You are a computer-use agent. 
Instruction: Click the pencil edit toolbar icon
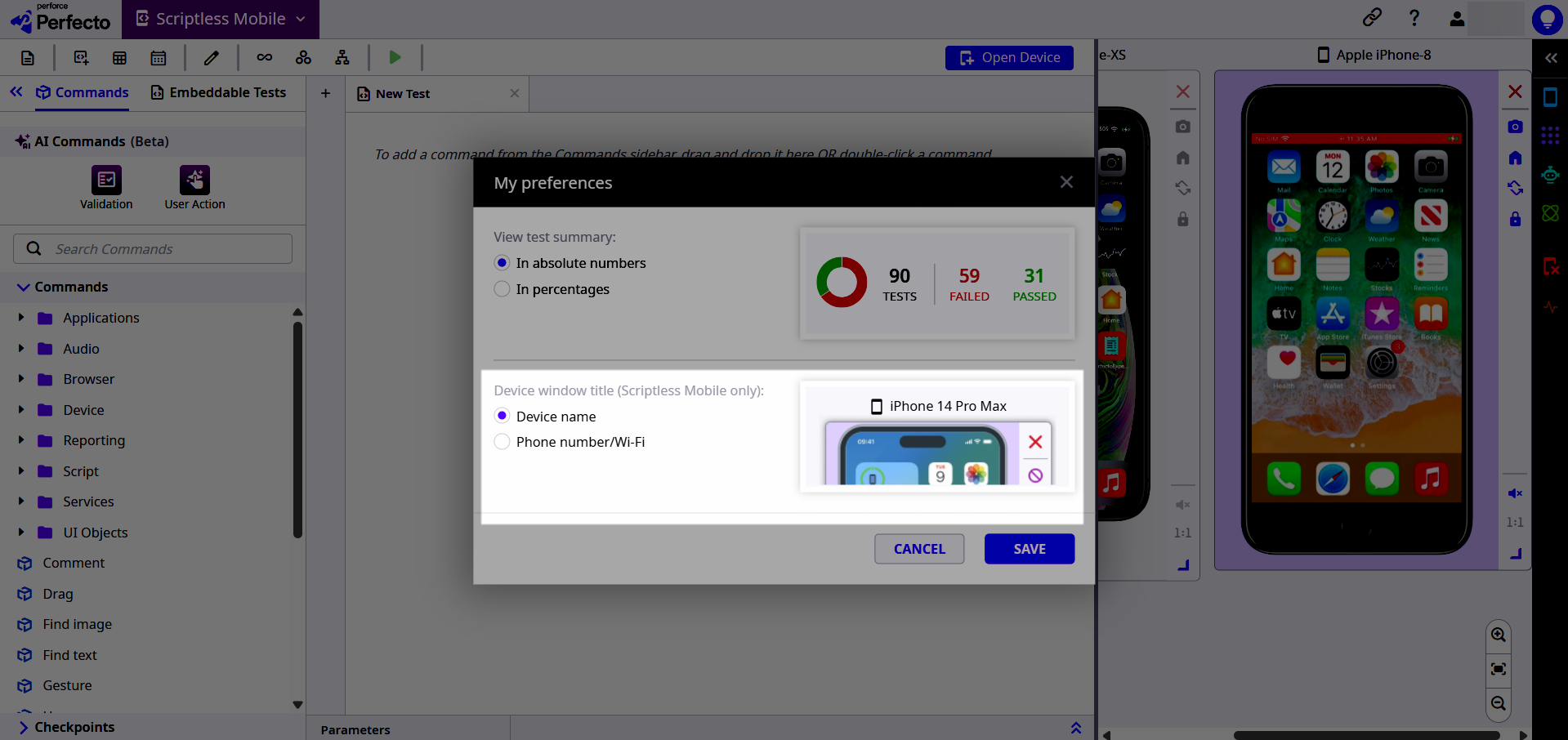212,58
